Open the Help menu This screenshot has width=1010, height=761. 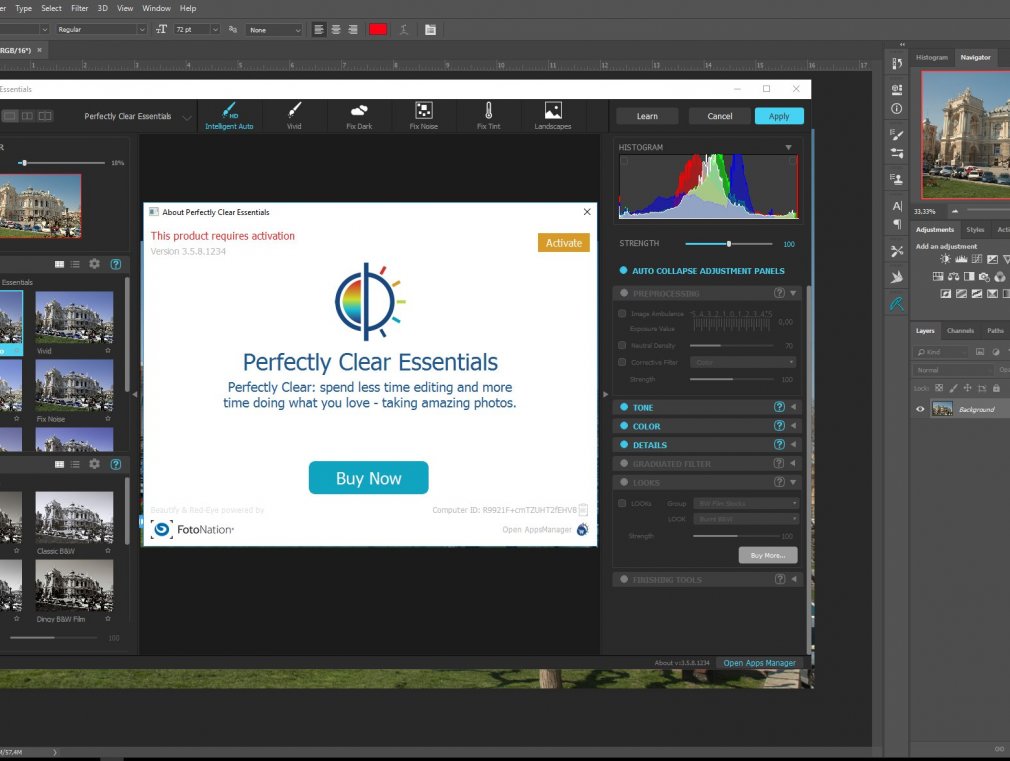(188, 8)
